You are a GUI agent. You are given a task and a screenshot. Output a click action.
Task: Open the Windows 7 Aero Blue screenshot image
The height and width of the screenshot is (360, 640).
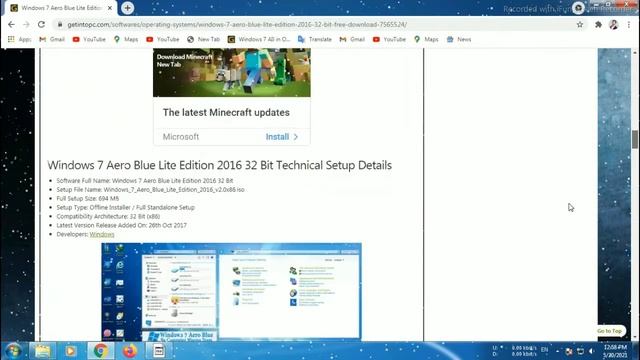pos(231,292)
